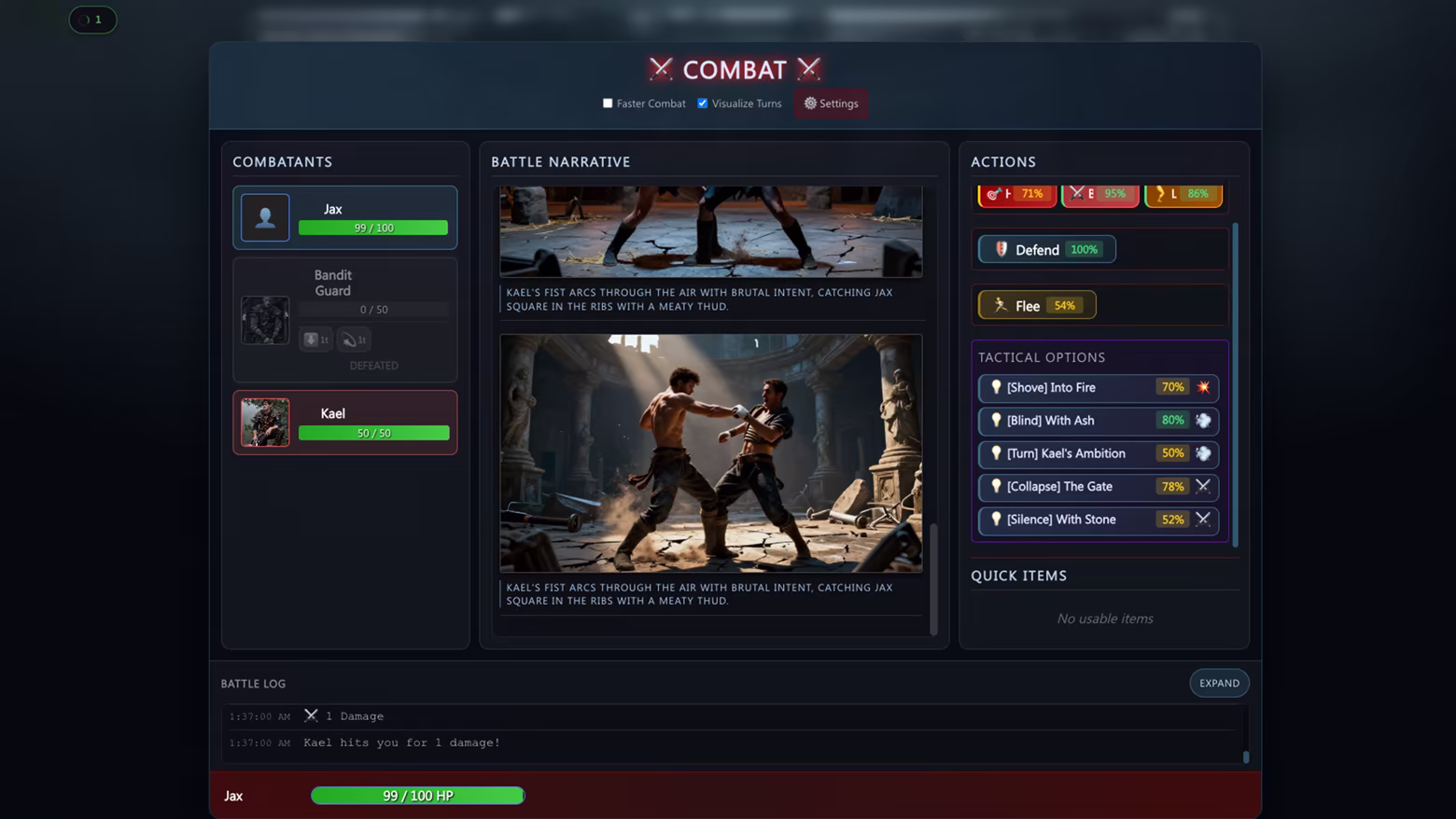The height and width of the screenshot is (819, 1456).
Task: Click the shield icon on Defend
Action: click(x=1001, y=249)
